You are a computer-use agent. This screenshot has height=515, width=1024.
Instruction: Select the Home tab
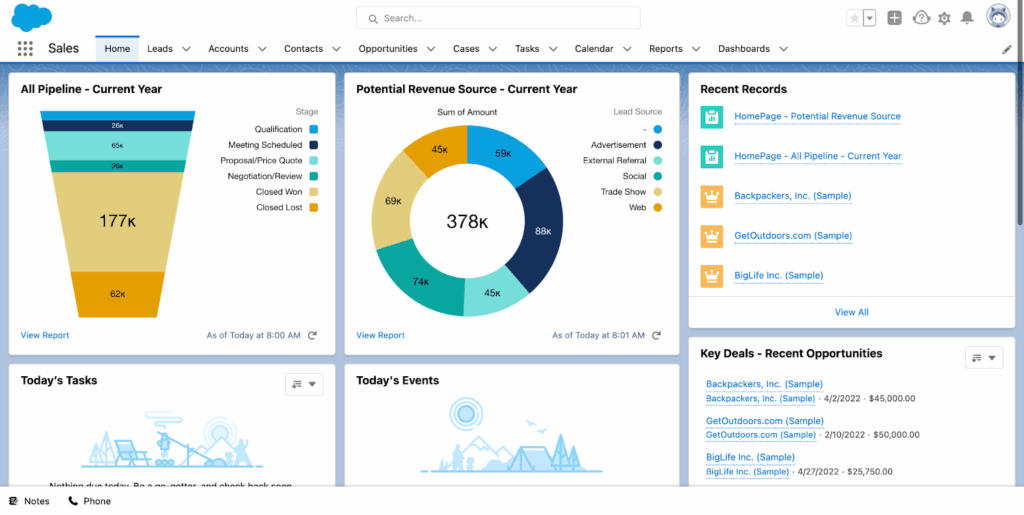click(x=118, y=49)
